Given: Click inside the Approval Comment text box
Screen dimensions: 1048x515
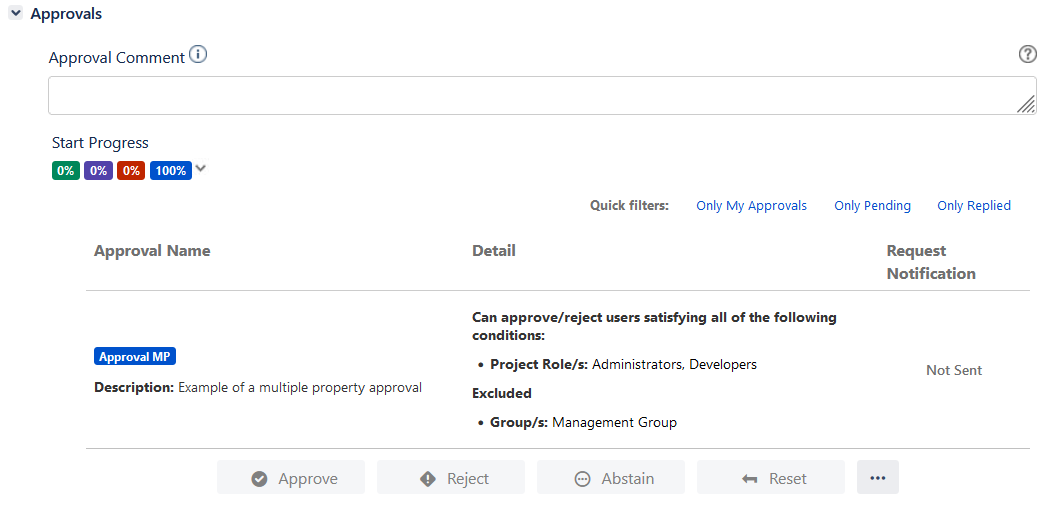Looking at the screenshot, I should click(x=530, y=96).
